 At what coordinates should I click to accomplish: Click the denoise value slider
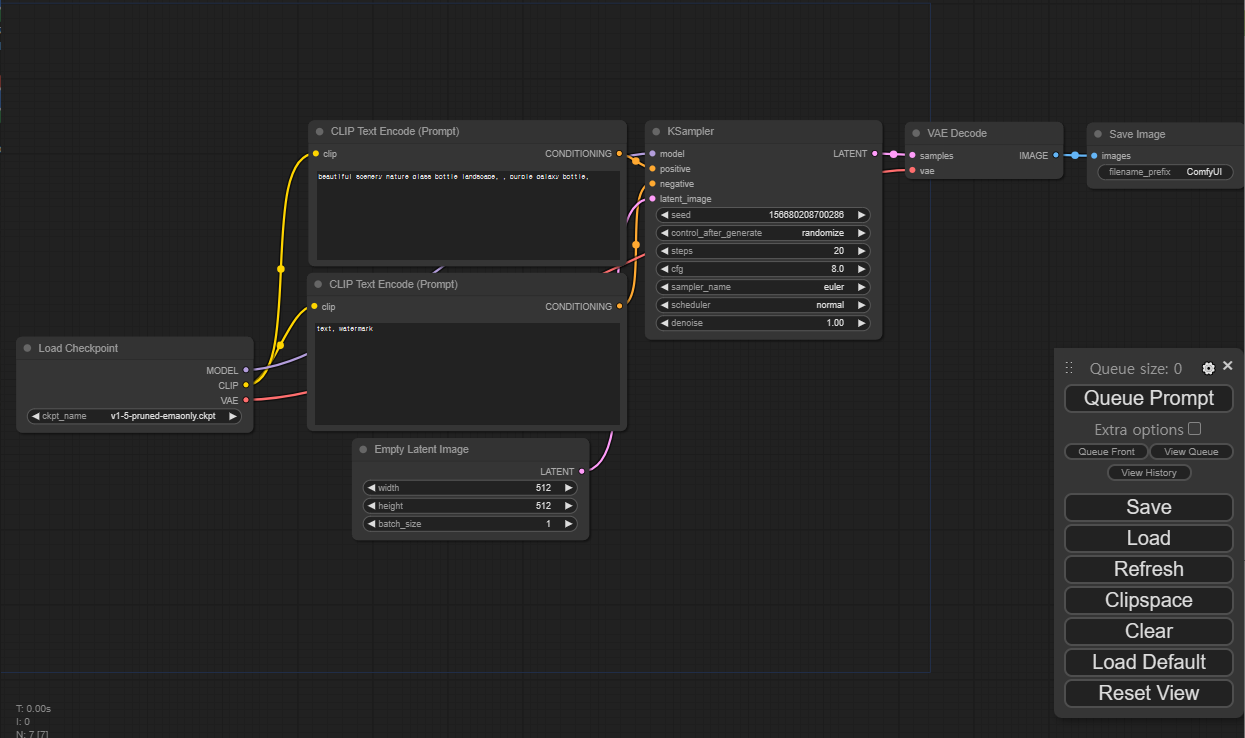pyautogui.click(x=763, y=323)
